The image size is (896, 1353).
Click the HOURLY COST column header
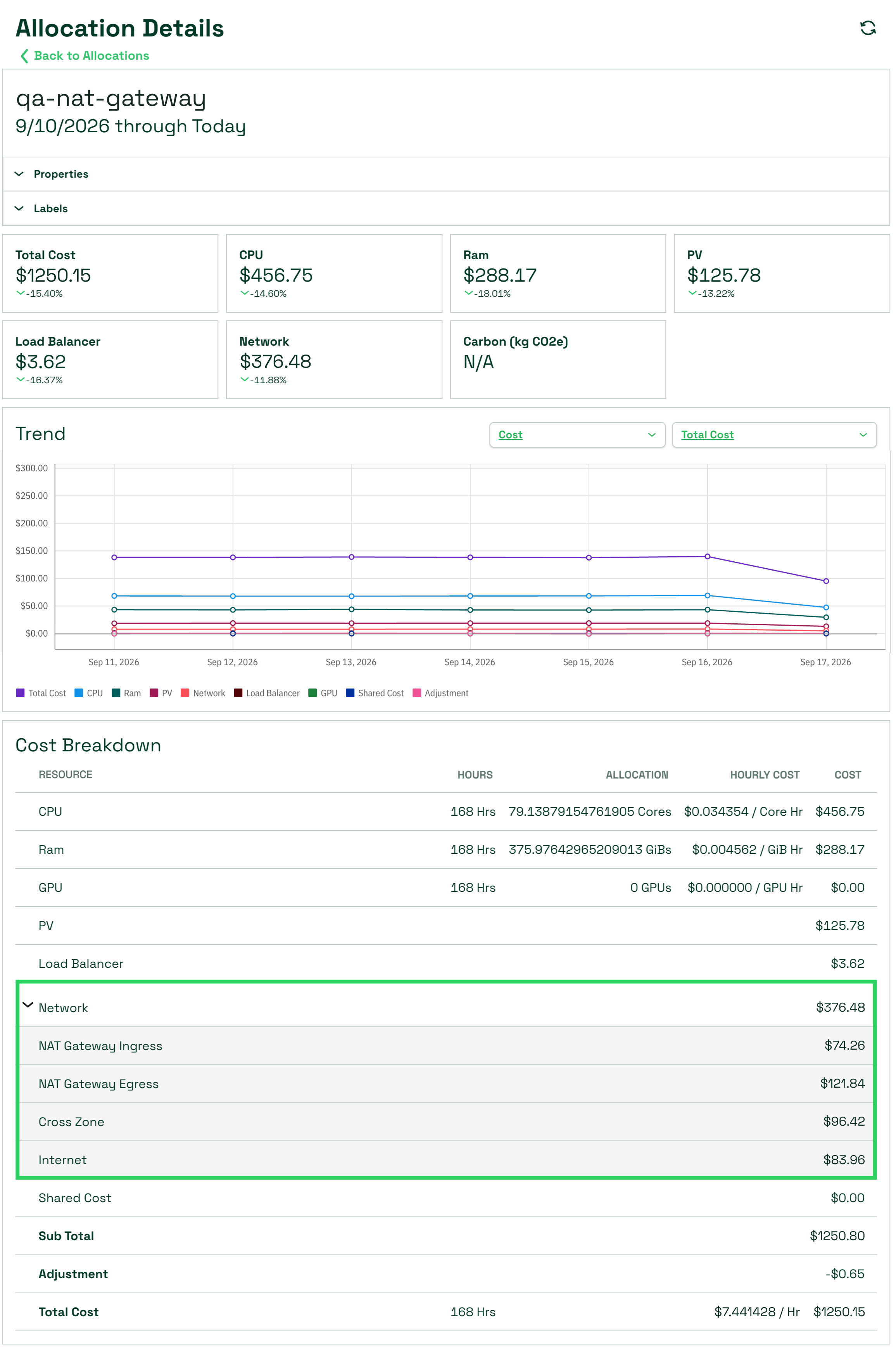[x=765, y=775]
